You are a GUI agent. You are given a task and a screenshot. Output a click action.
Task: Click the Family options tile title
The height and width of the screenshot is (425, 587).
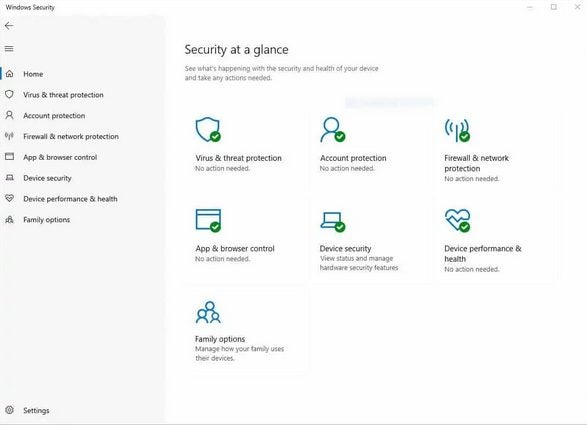tap(220, 339)
